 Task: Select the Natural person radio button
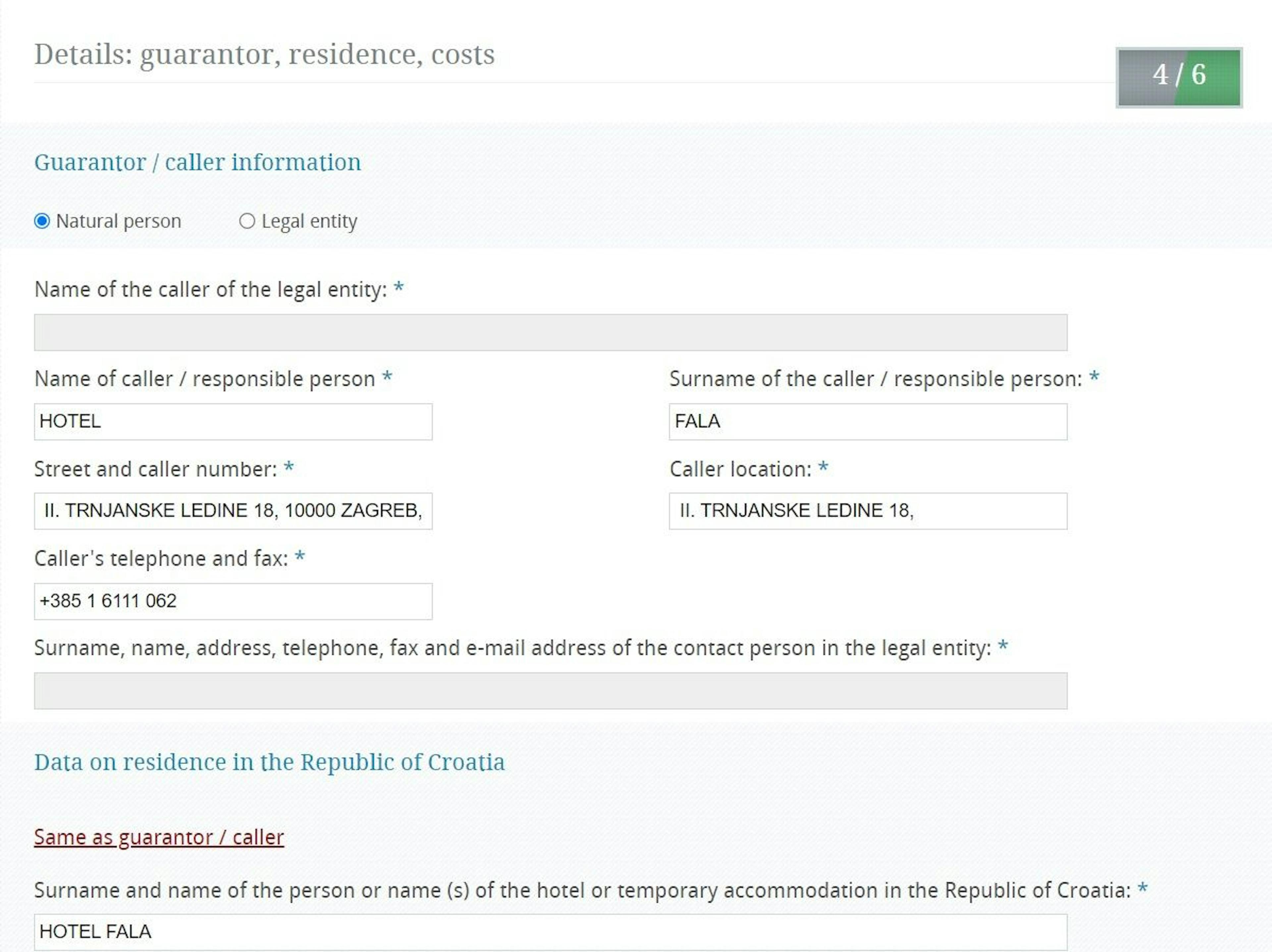(42, 221)
